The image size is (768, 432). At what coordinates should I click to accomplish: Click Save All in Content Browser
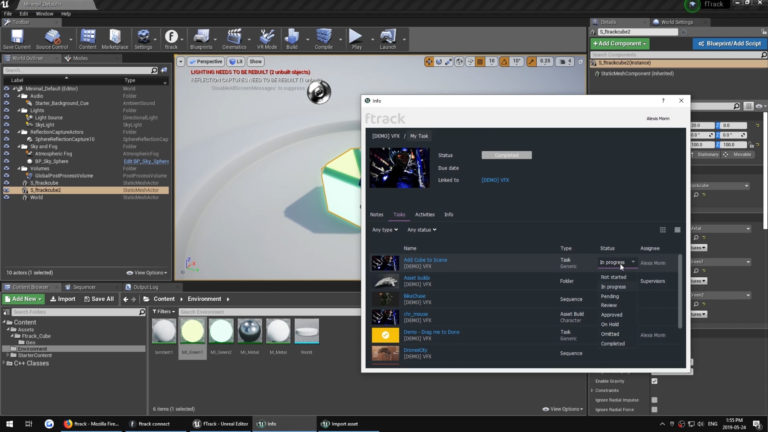pyautogui.click(x=99, y=299)
